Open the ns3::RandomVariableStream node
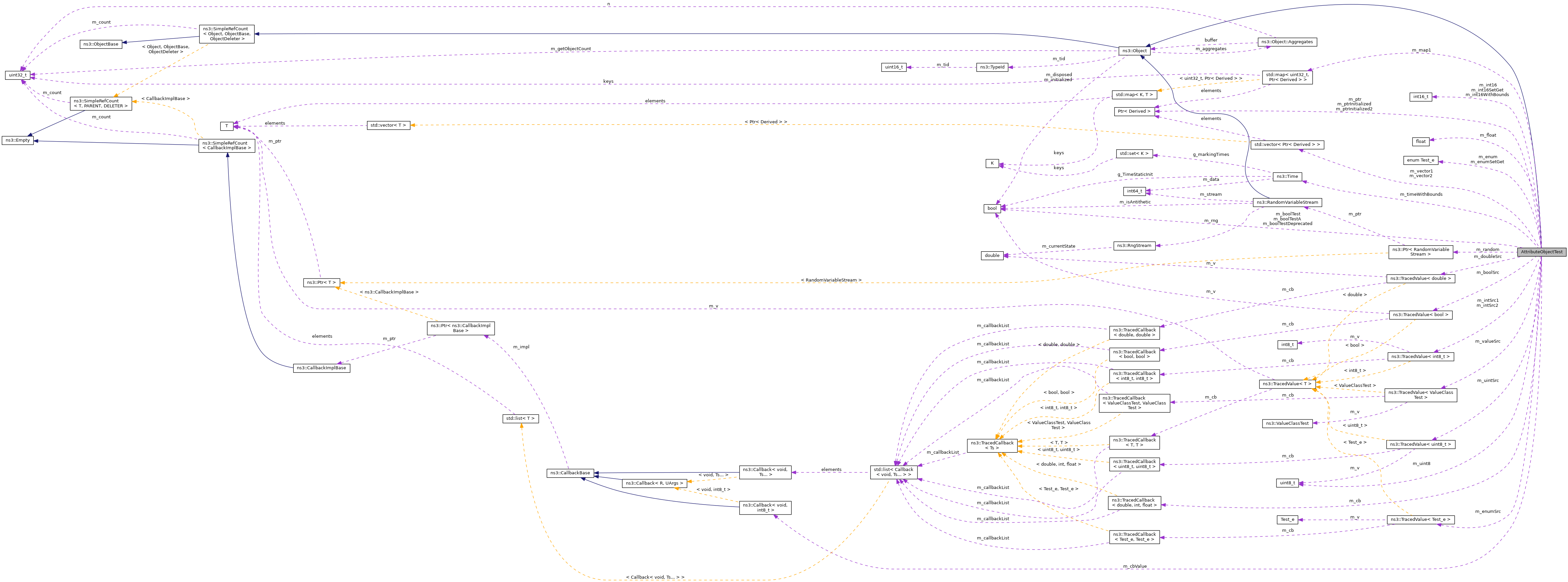The height and width of the screenshot is (582, 1568). 1287,202
